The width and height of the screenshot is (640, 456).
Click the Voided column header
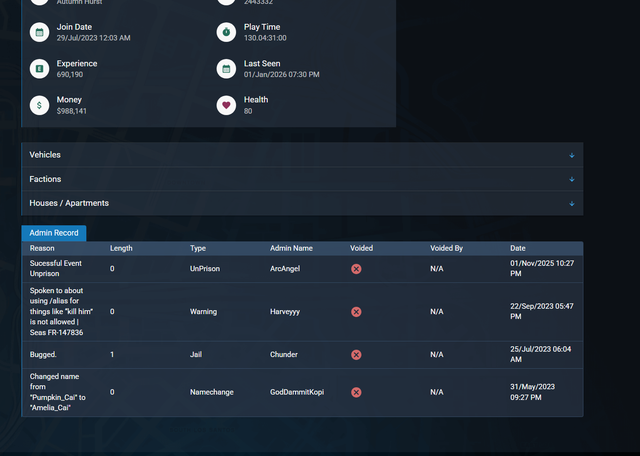[x=362, y=248]
